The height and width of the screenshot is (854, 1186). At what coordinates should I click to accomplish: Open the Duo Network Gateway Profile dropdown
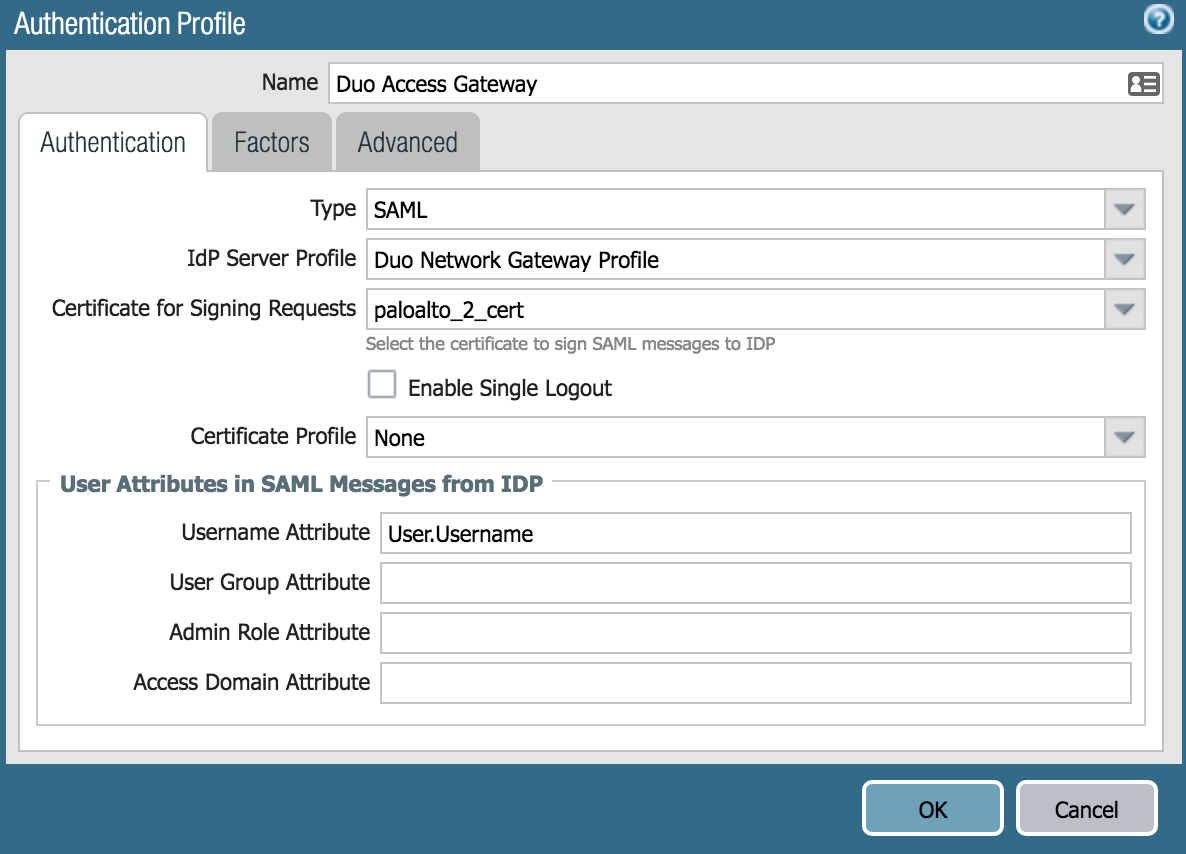(700, 259)
